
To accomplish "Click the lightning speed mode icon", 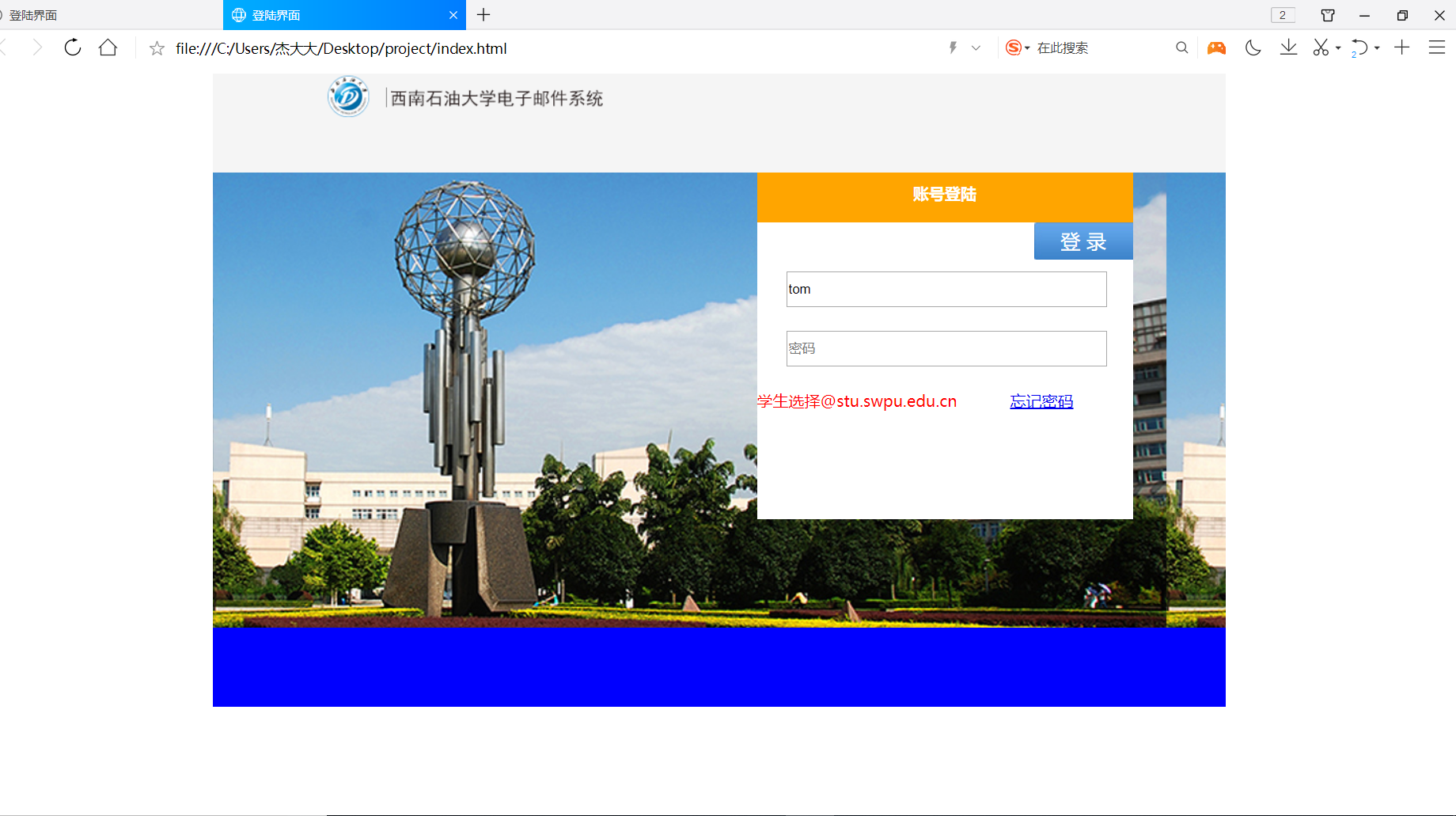I will pyautogui.click(x=954, y=47).
